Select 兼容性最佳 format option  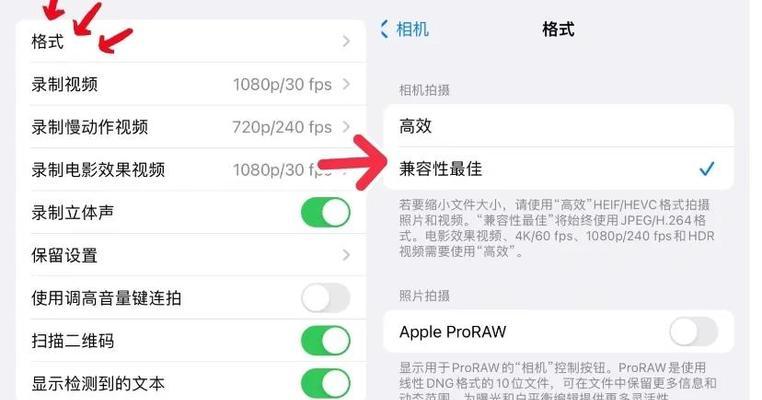pyautogui.click(x=558, y=169)
